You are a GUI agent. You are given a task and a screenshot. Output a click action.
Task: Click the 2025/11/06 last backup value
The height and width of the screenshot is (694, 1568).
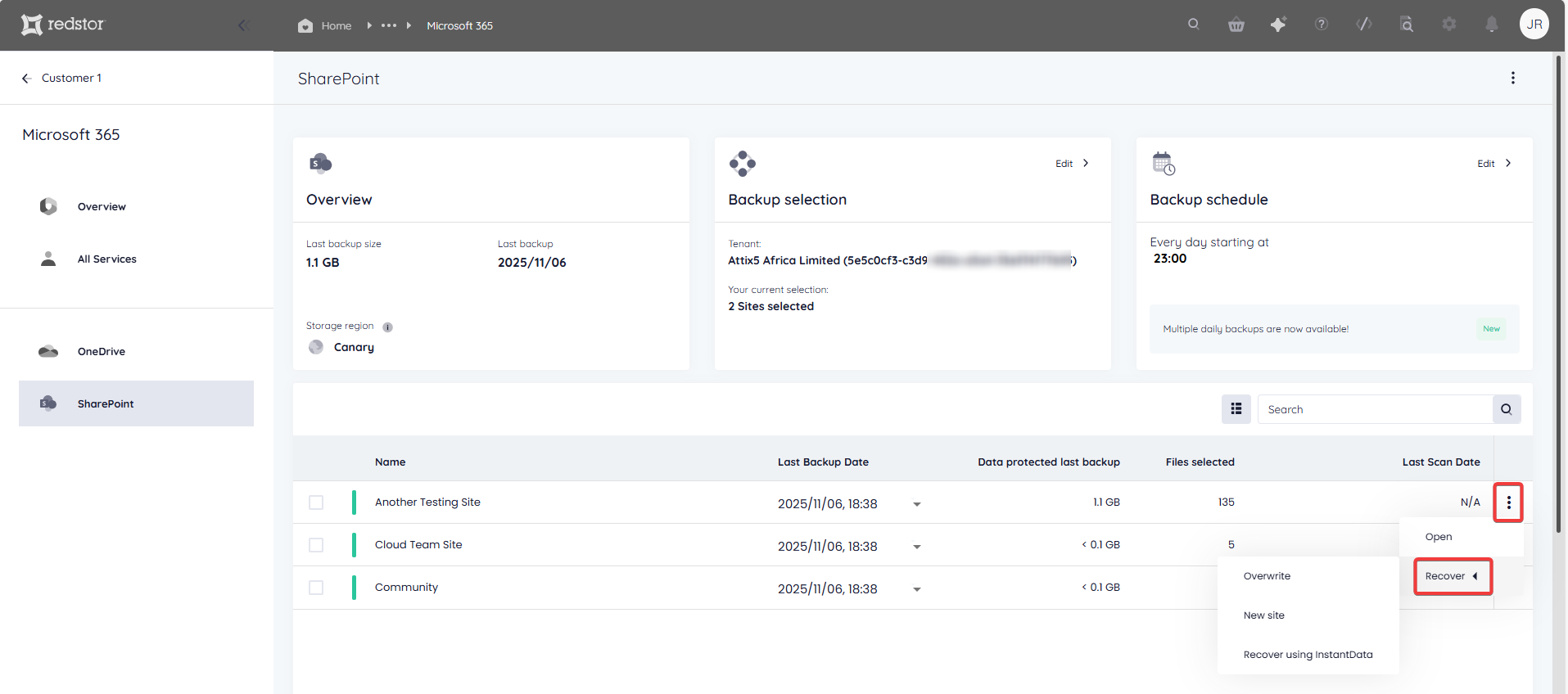click(531, 263)
